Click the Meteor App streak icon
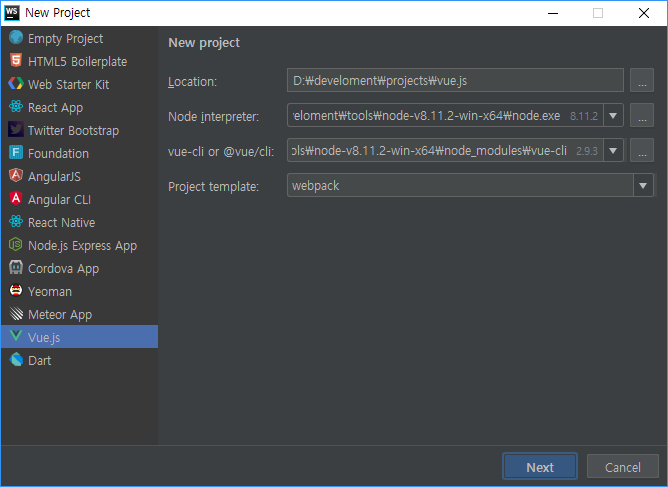Viewport: 668px width, 487px height. coord(16,314)
